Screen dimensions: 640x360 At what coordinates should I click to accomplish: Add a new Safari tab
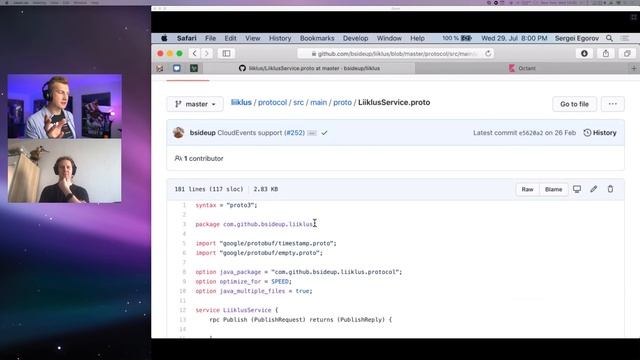click(634, 68)
